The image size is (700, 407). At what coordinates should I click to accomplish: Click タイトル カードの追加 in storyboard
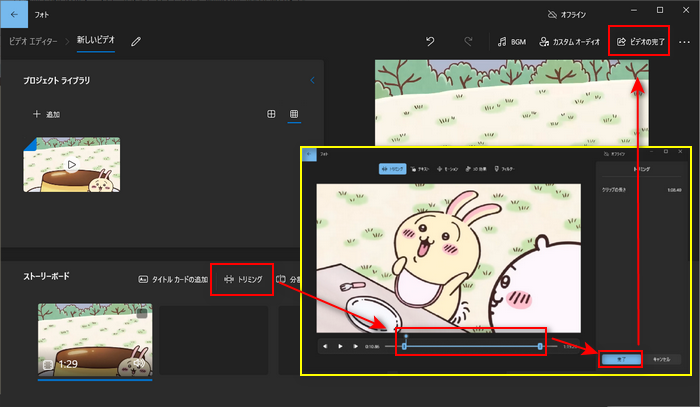173,279
